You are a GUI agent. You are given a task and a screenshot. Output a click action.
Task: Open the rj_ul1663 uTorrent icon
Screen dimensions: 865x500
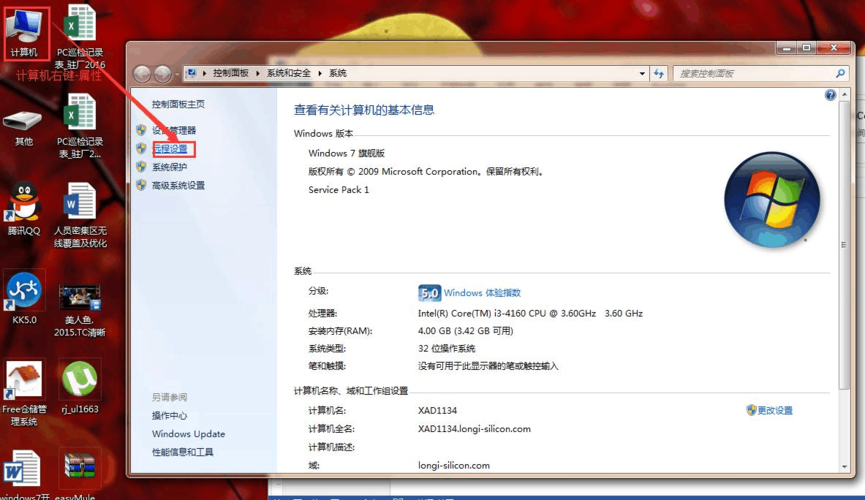(80, 382)
